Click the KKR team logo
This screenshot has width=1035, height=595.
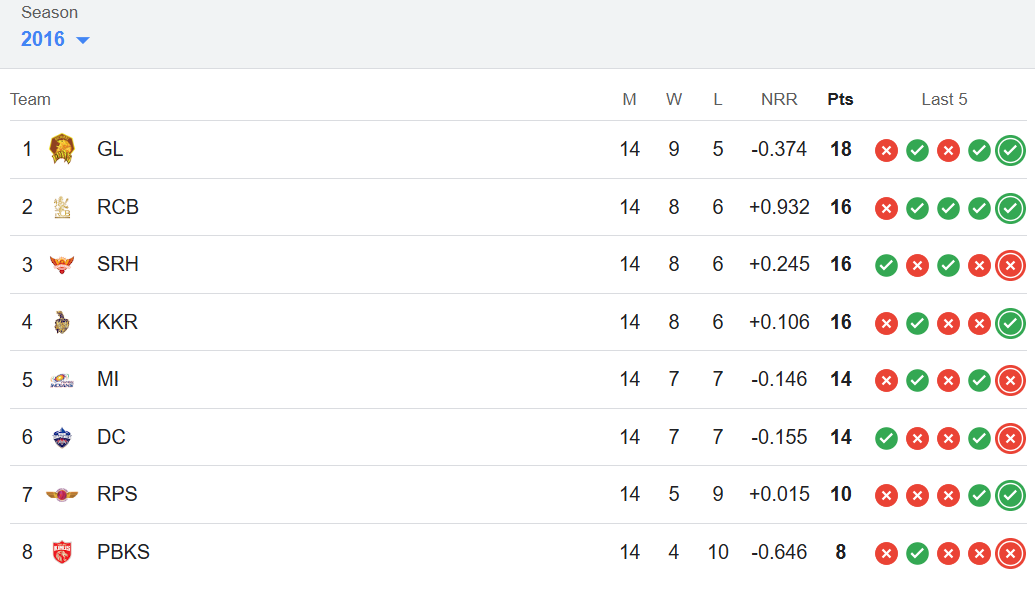point(62,322)
